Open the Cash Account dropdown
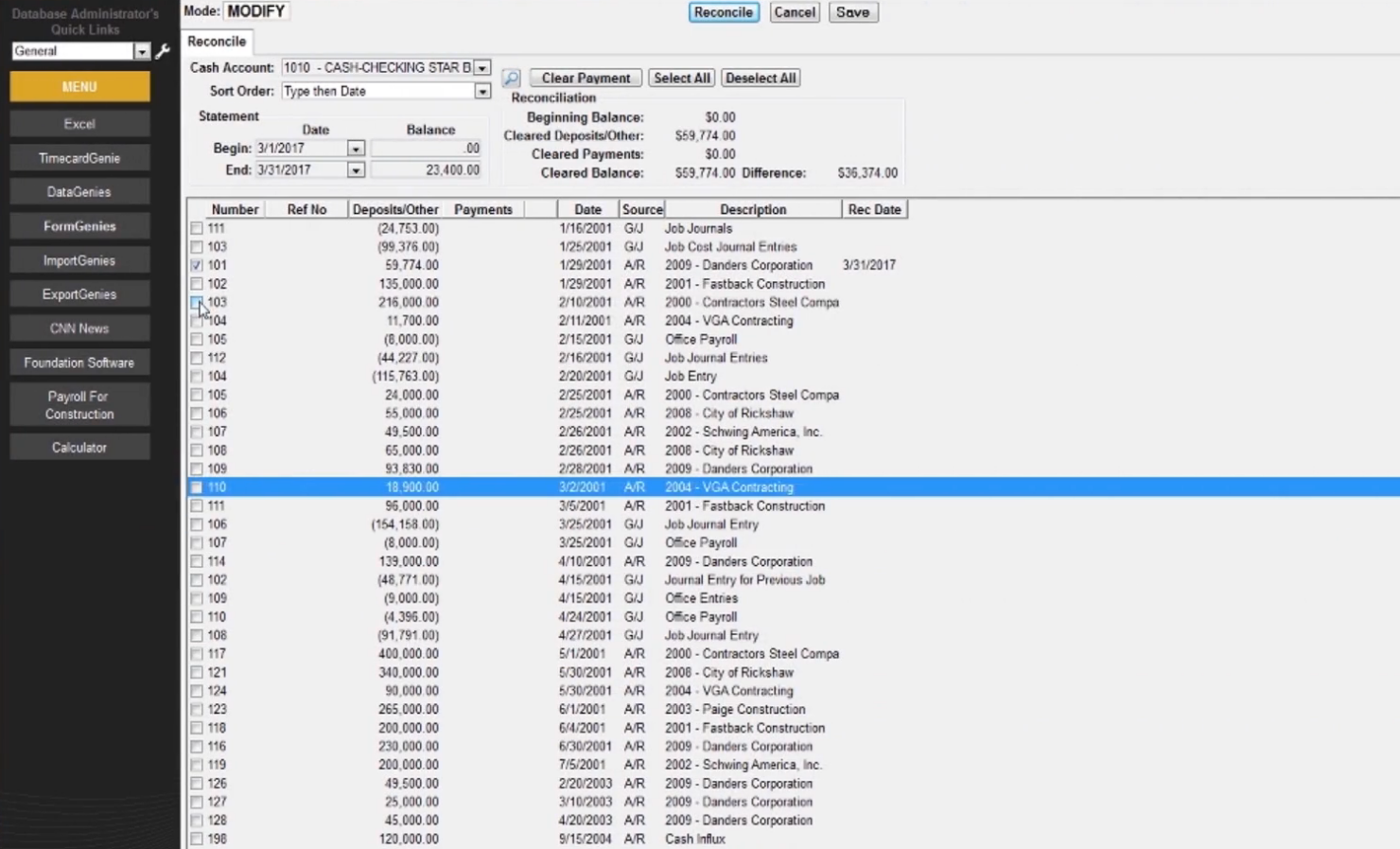The width and height of the screenshot is (1400, 849). click(482, 67)
